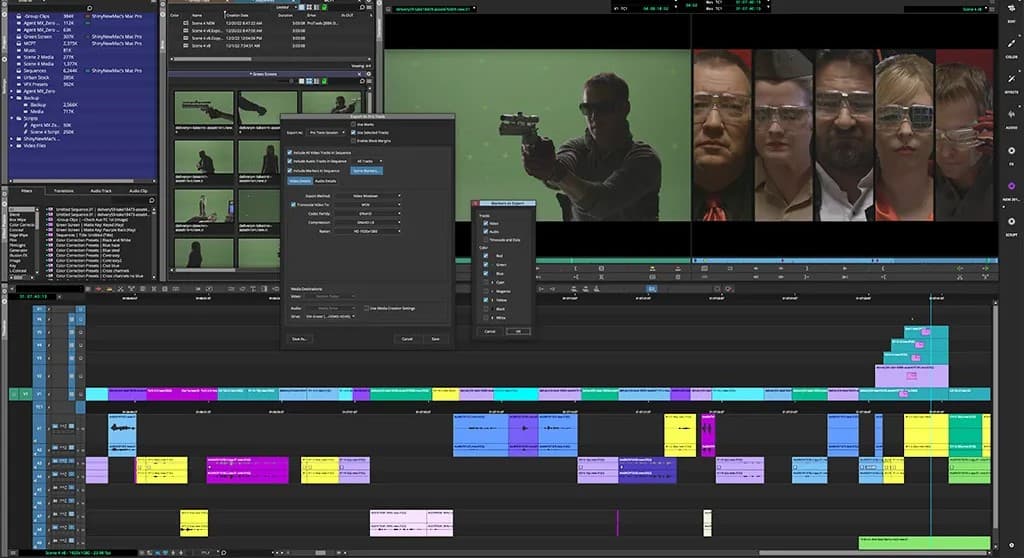Open the Transitions tab in Effects palette
This screenshot has width=1024, height=558.
(x=63, y=190)
